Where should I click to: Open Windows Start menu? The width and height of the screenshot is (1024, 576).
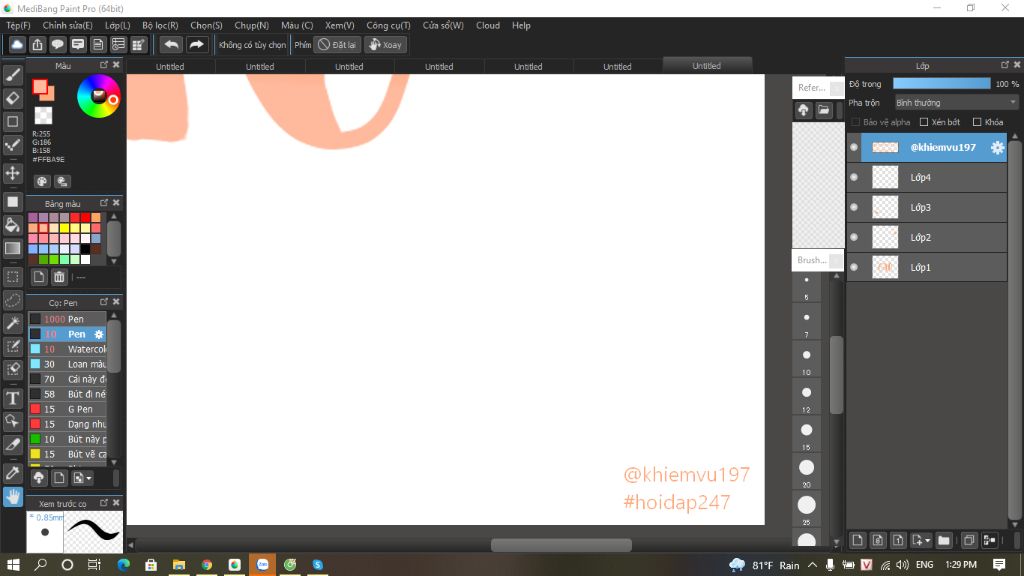click(13, 565)
